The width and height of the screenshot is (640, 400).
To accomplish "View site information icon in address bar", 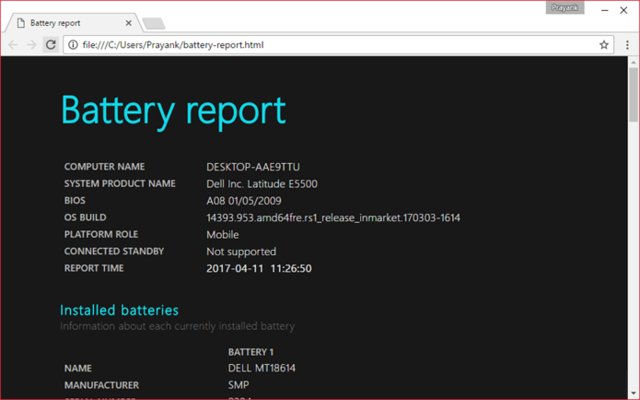I will 74,45.
